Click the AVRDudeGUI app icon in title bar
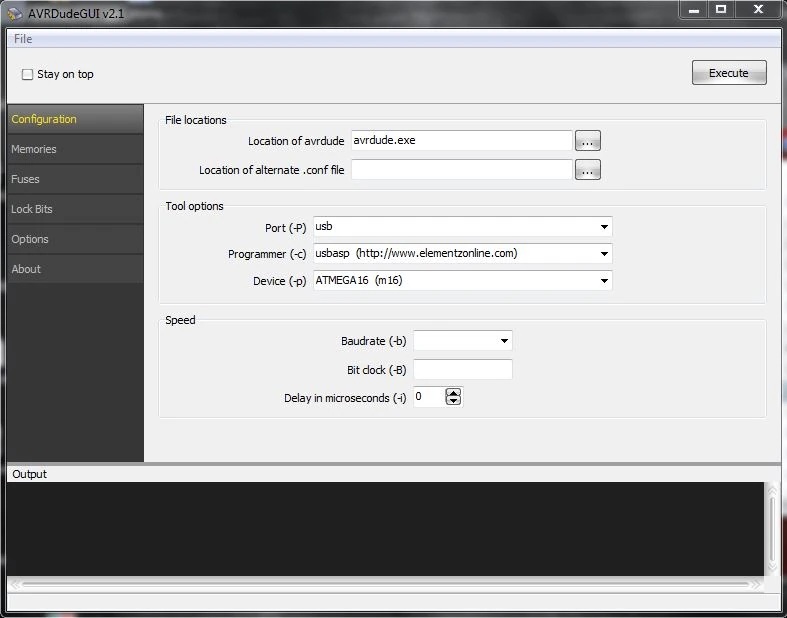This screenshot has width=787, height=618. [x=15, y=14]
